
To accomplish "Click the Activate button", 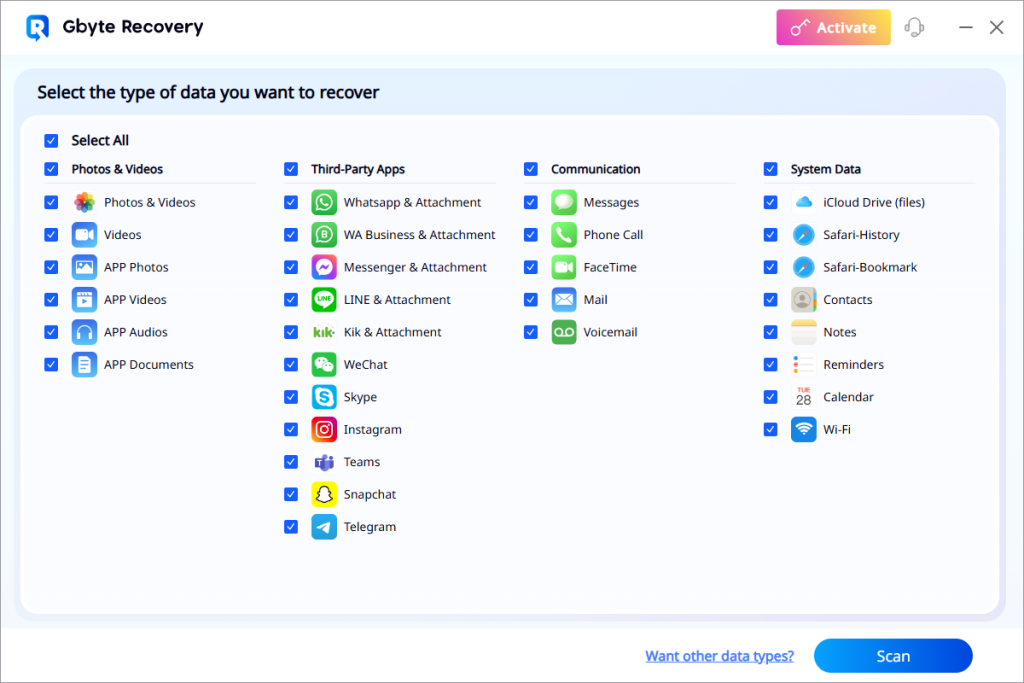I will (833, 27).
